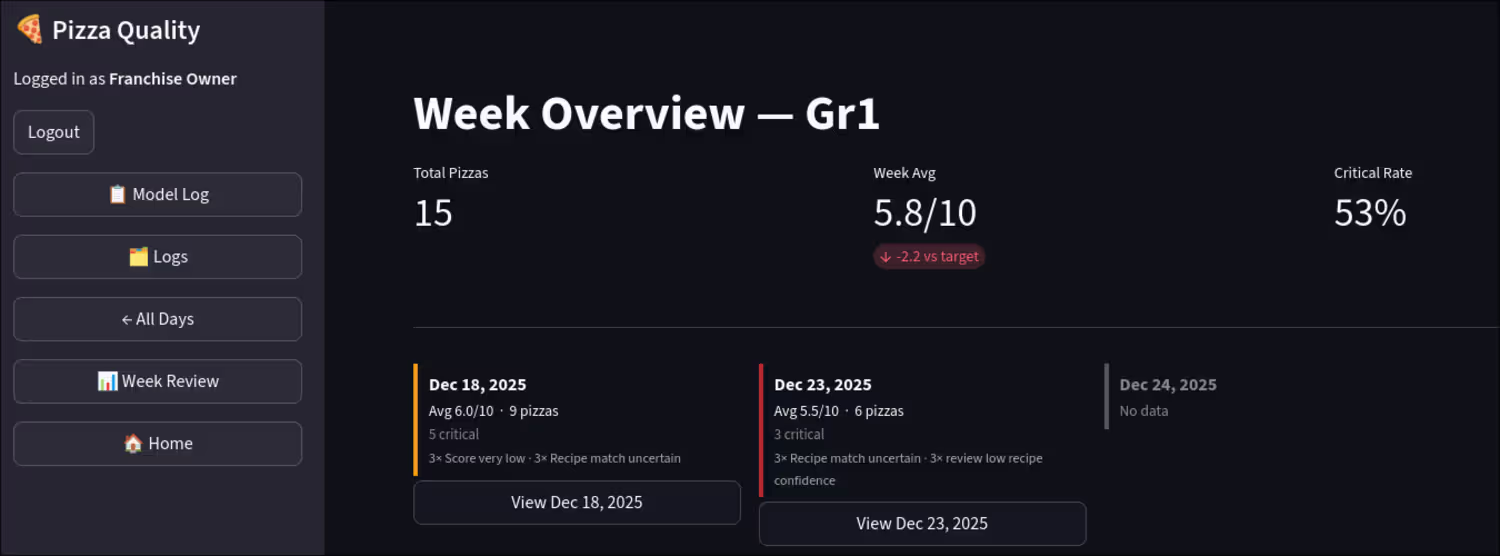Log out of the Franchise Owner account
This screenshot has width=1500, height=556.
[x=54, y=132]
